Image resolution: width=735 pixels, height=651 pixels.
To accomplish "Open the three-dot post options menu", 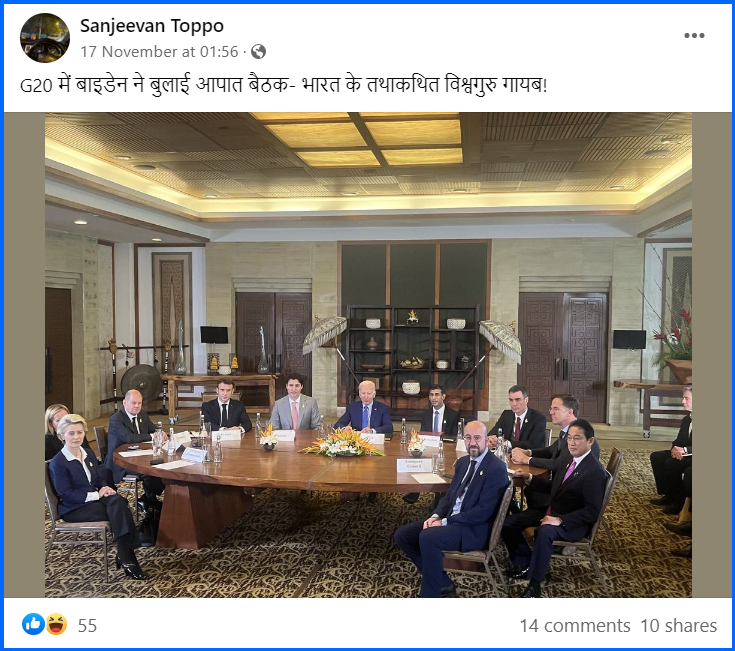I will (x=694, y=36).
